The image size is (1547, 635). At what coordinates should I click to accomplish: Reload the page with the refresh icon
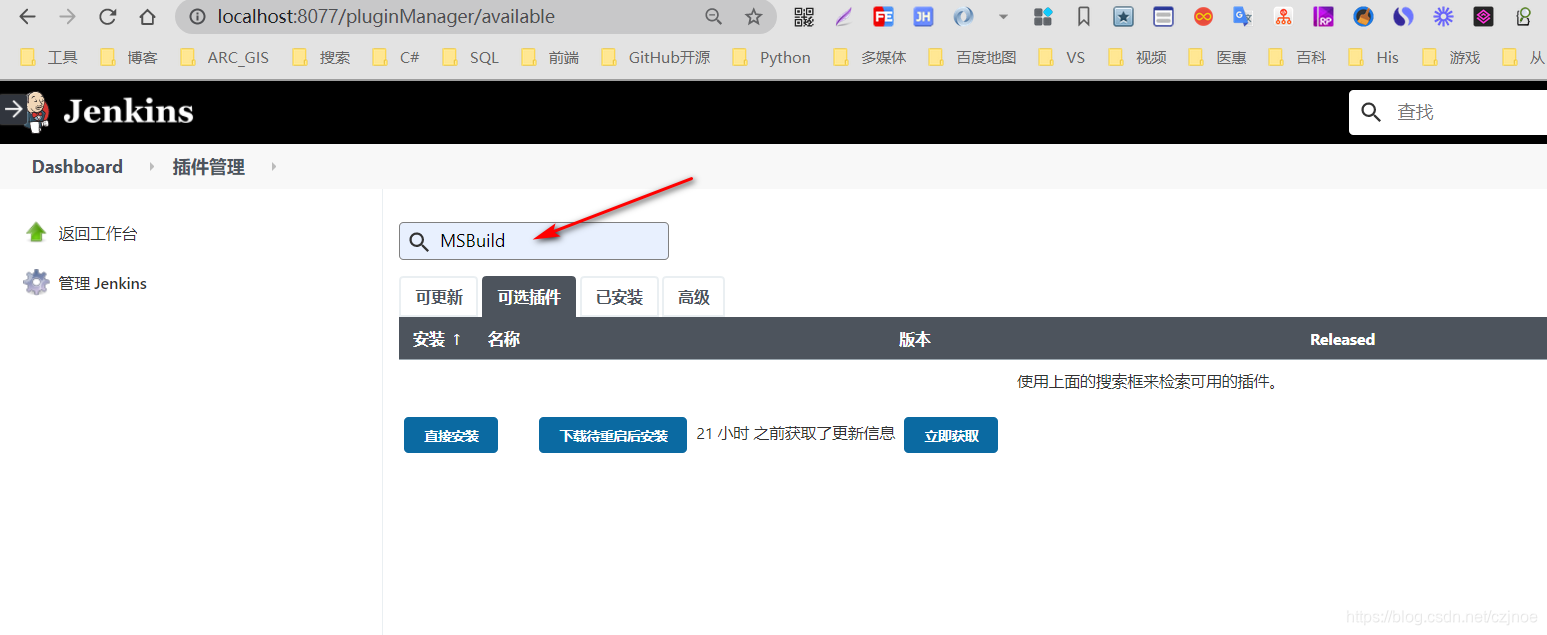[x=107, y=16]
